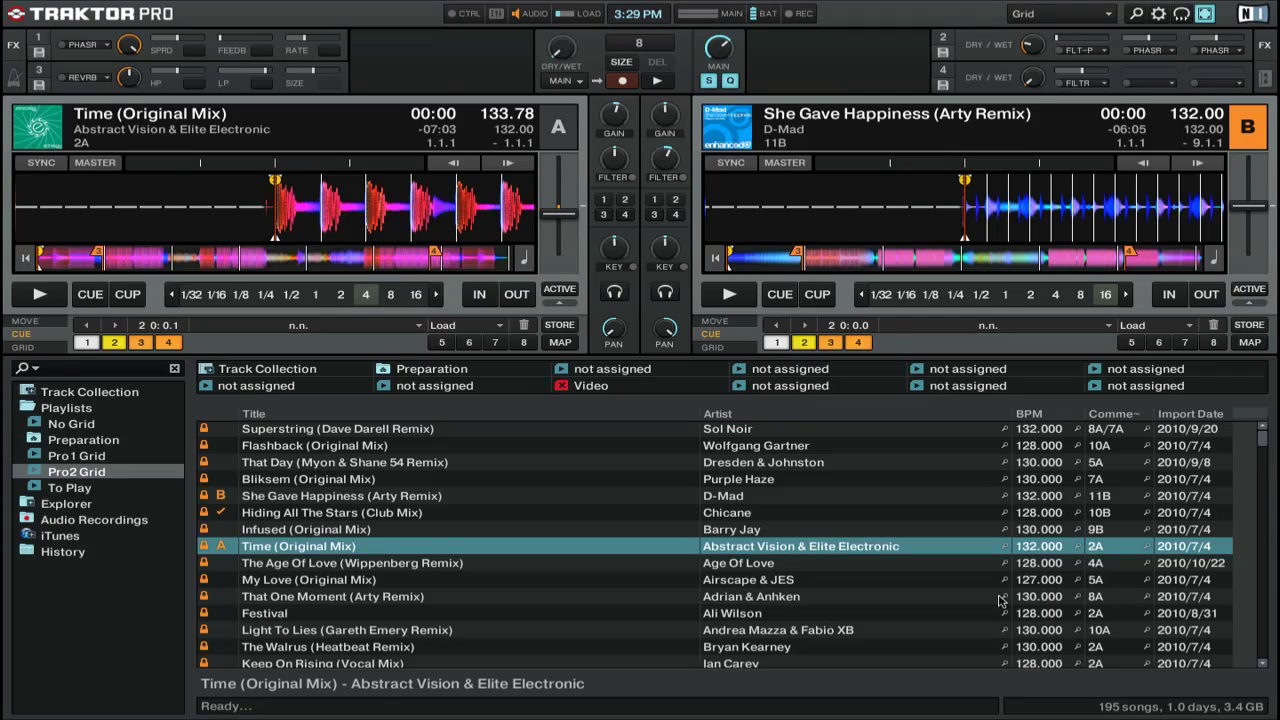Click Deck B headphone cue button
Viewport: 1280px width, 720px height.
pyautogui.click(x=665, y=292)
